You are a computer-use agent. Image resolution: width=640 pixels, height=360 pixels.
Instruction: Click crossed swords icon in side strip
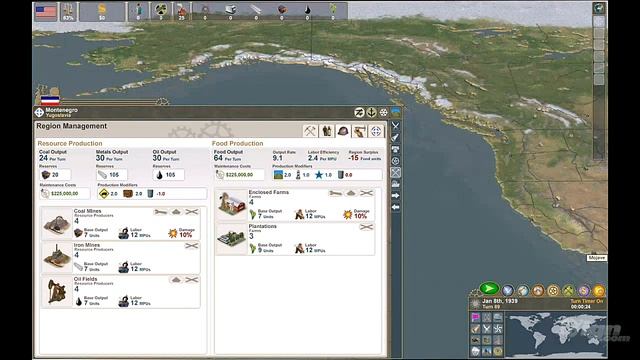coord(395,126)
